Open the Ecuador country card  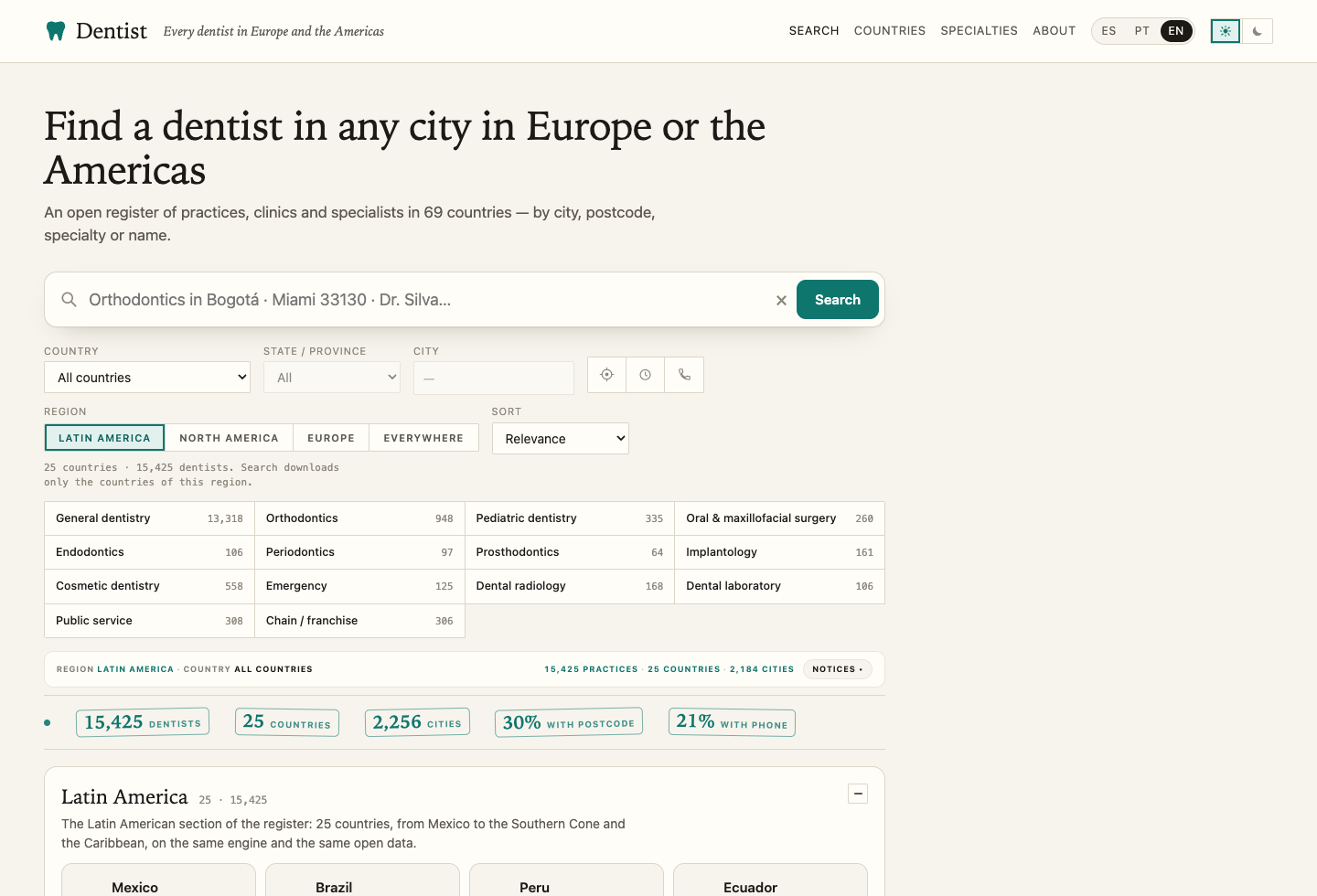pyautogui.click(x=770, y=880)
